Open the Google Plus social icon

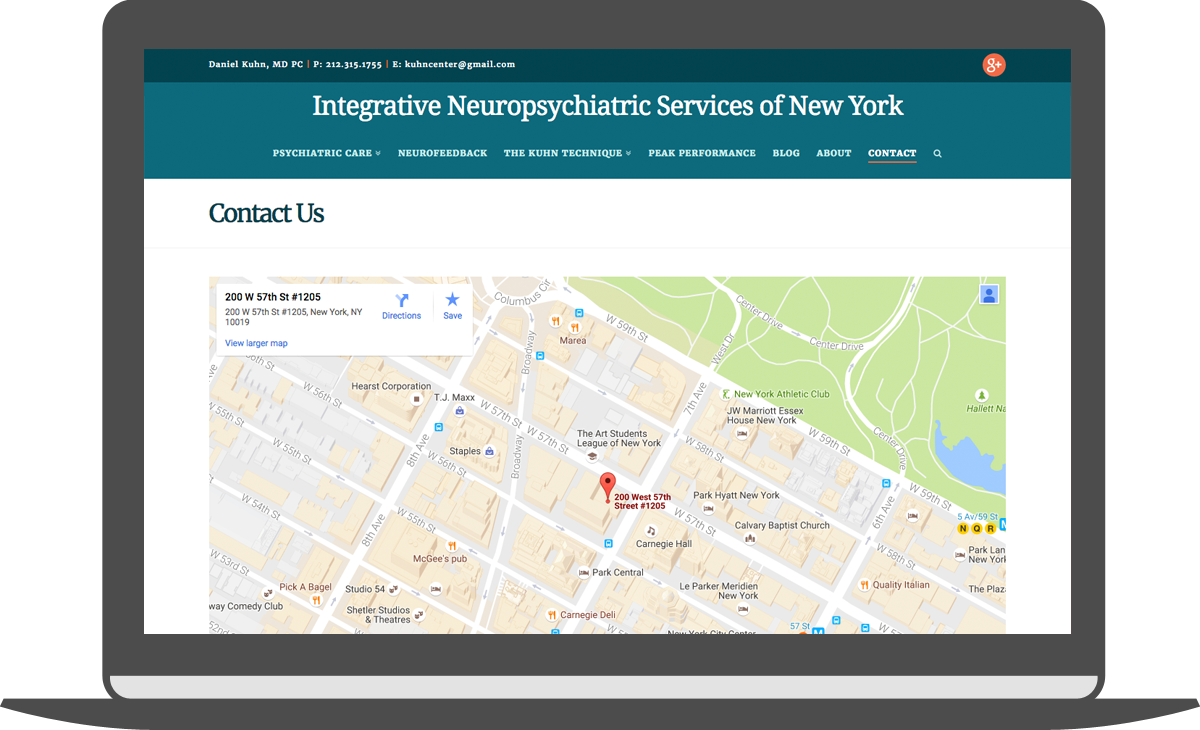(993, 65)
